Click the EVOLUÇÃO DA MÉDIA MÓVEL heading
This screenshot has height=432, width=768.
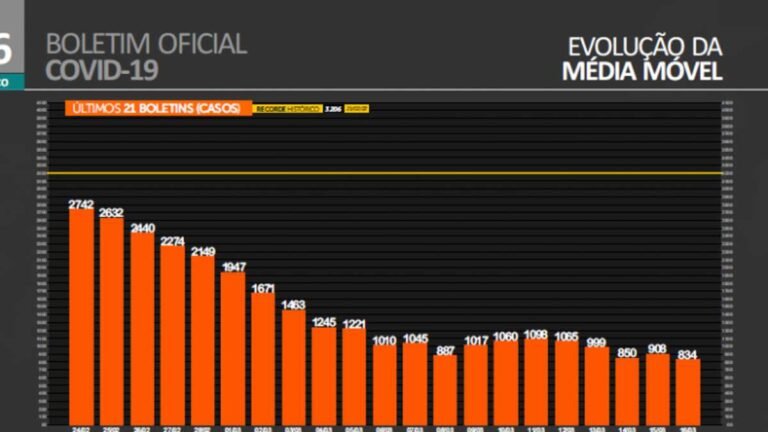tap(643, 58)
